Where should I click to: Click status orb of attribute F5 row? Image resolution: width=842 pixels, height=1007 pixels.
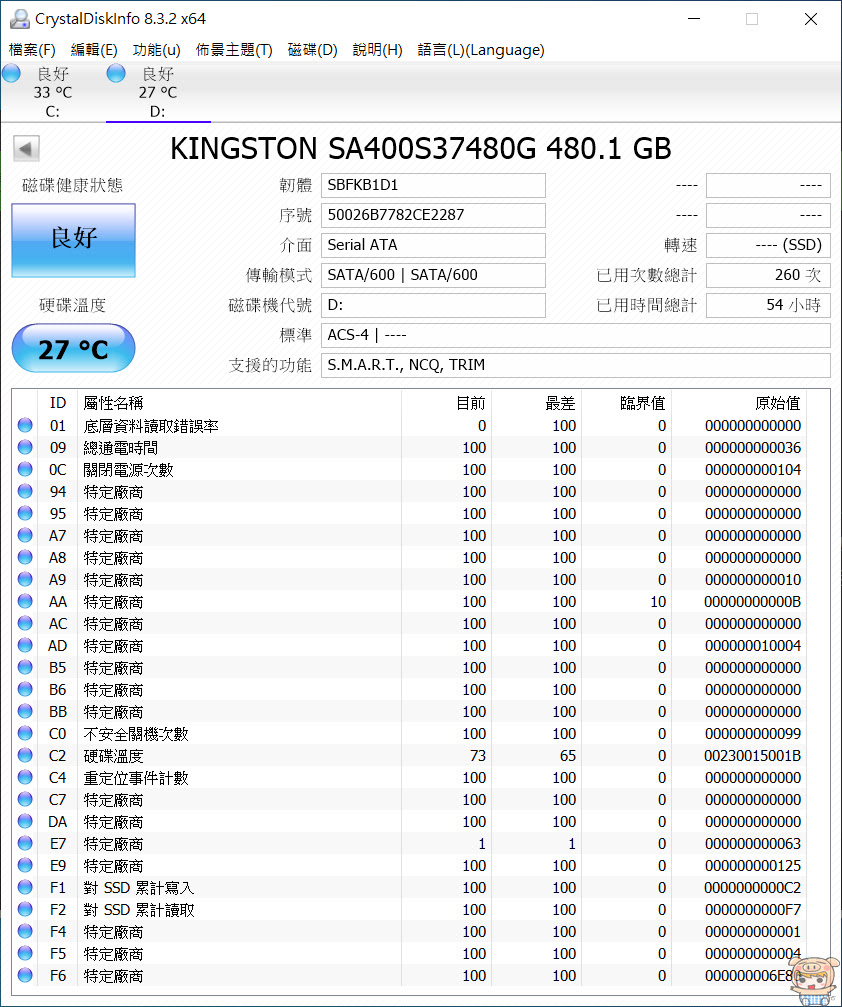click(25, 953)
